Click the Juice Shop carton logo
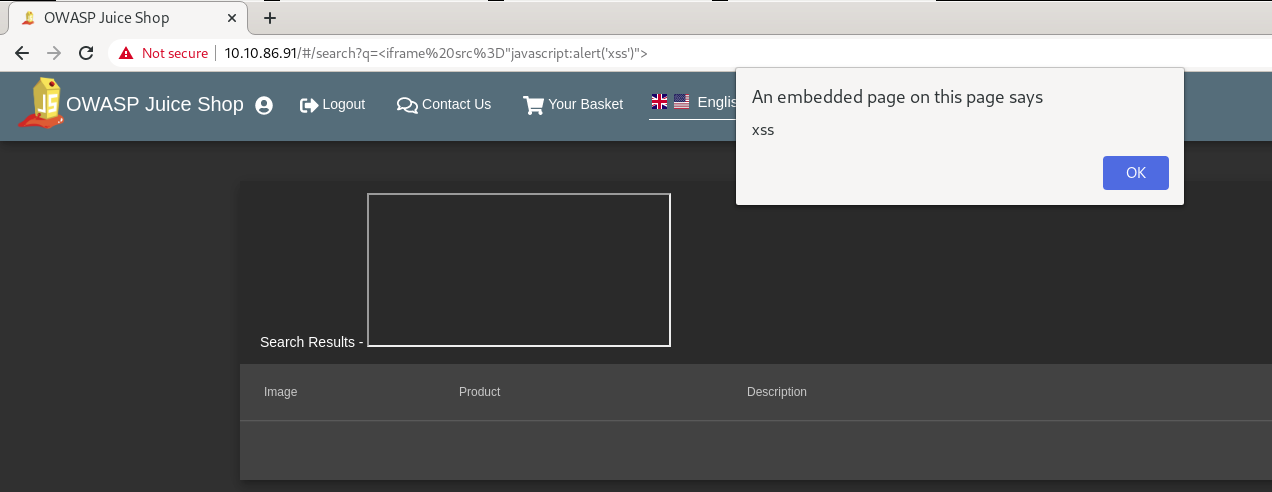Screen dimensions: 1272x492 (x=41, y=103)
